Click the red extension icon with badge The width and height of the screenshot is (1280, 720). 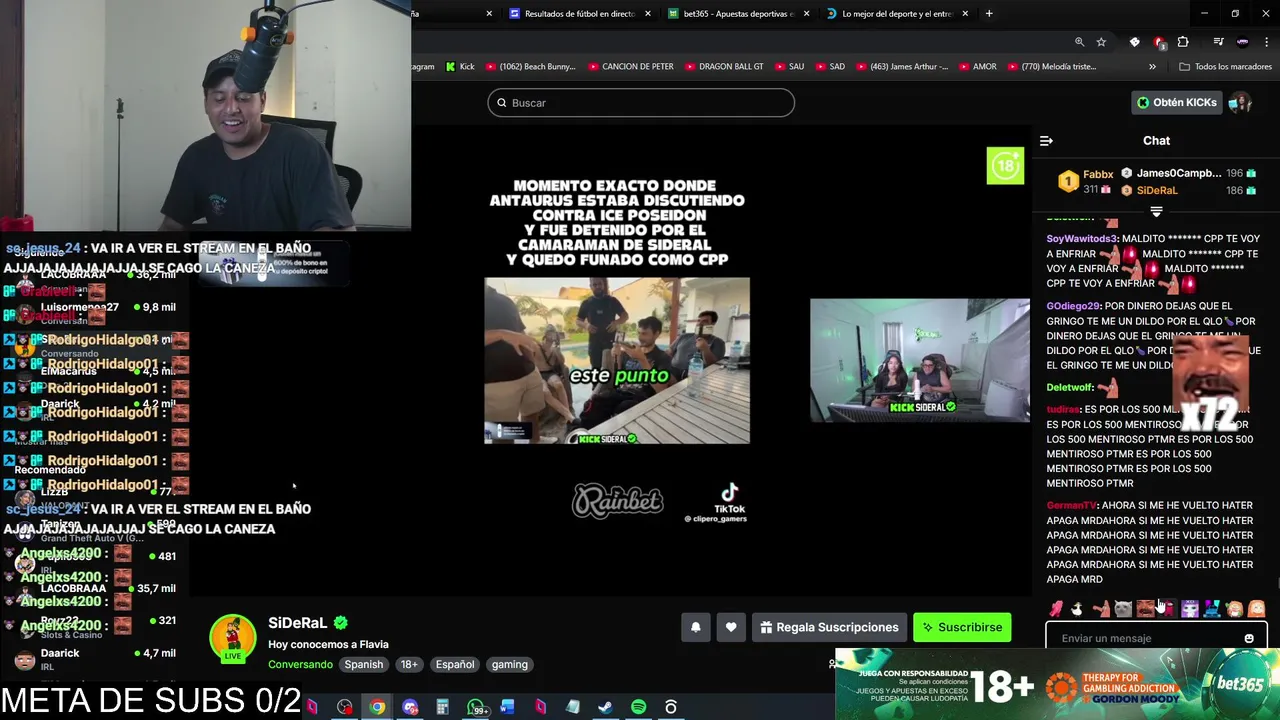point(1159,42)
